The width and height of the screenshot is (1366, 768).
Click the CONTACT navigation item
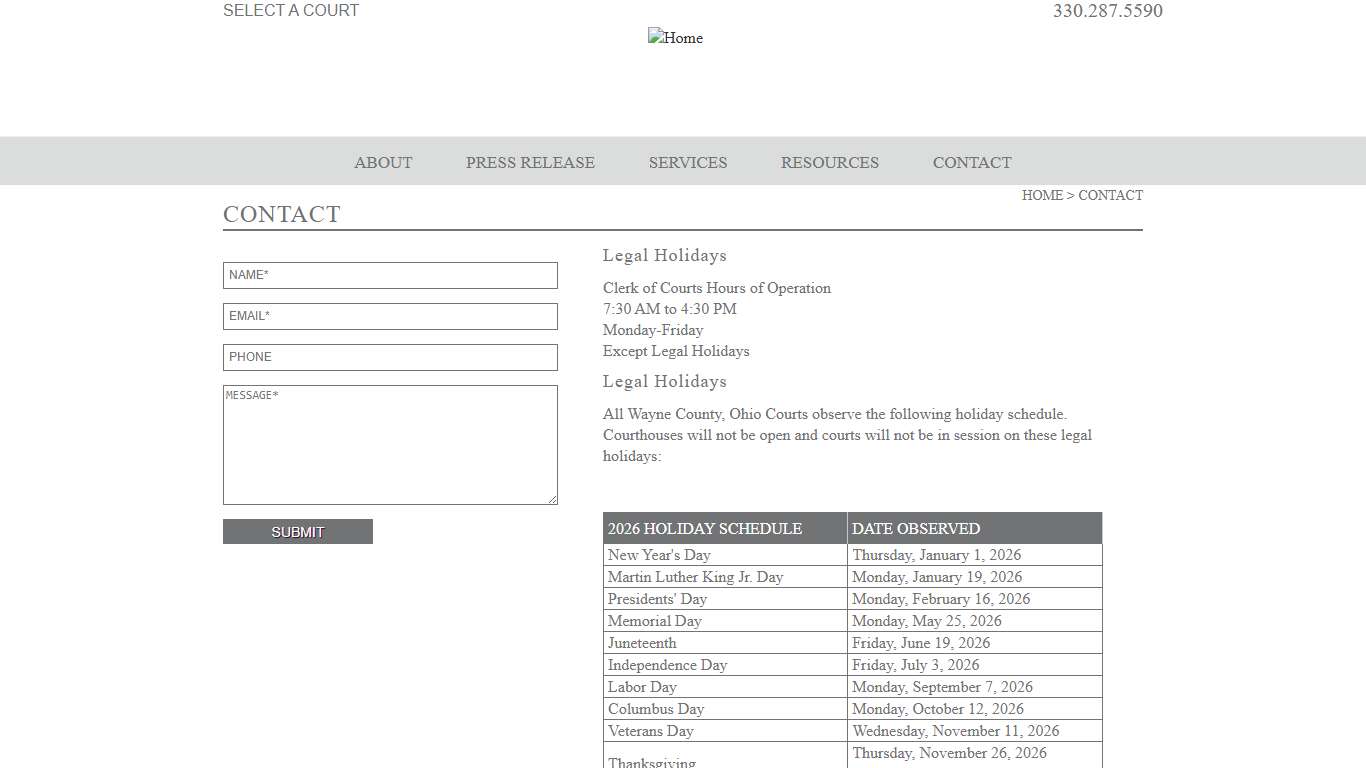(971, 162)
